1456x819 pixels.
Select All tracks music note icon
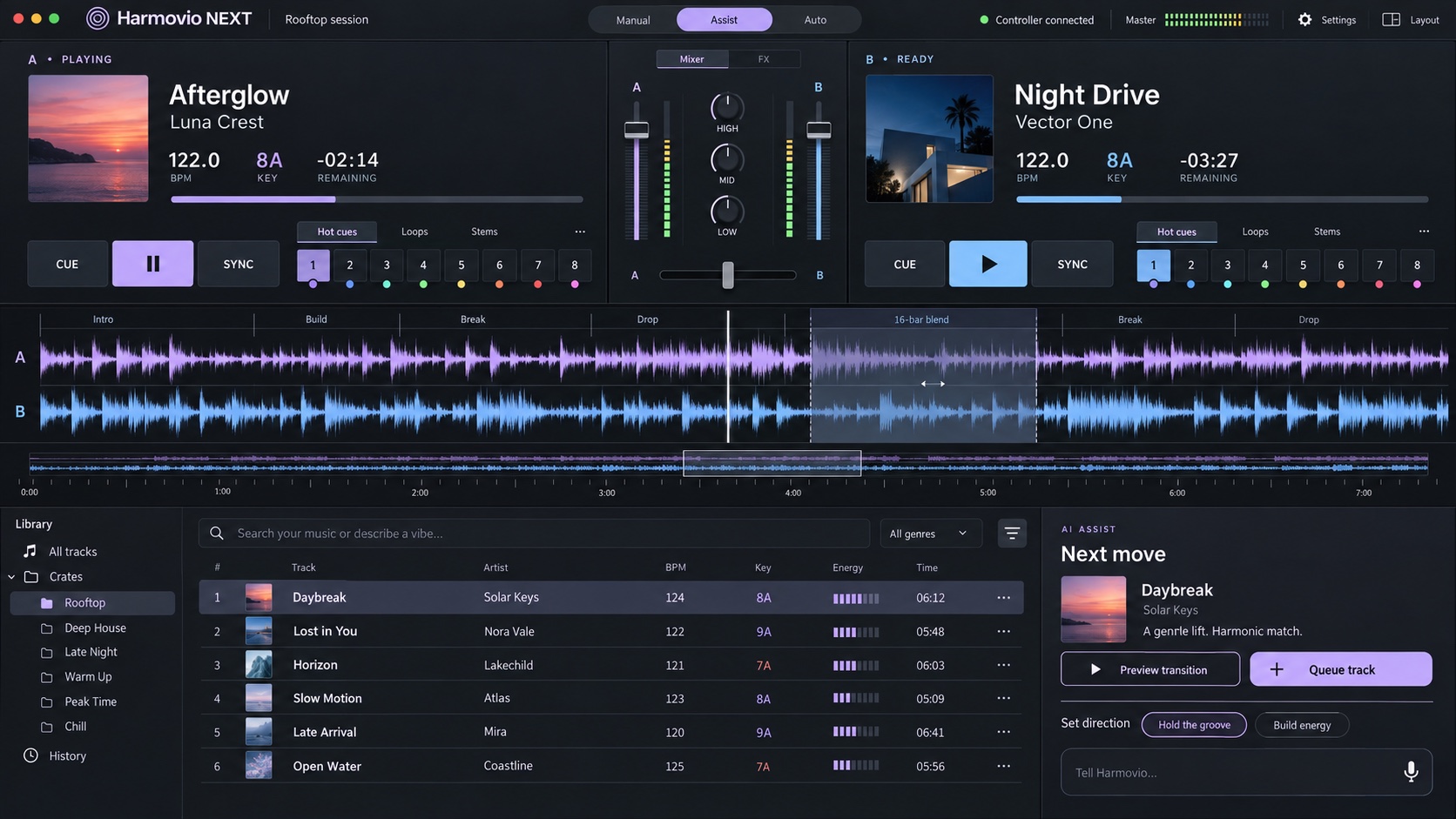[x=30, y=551]
